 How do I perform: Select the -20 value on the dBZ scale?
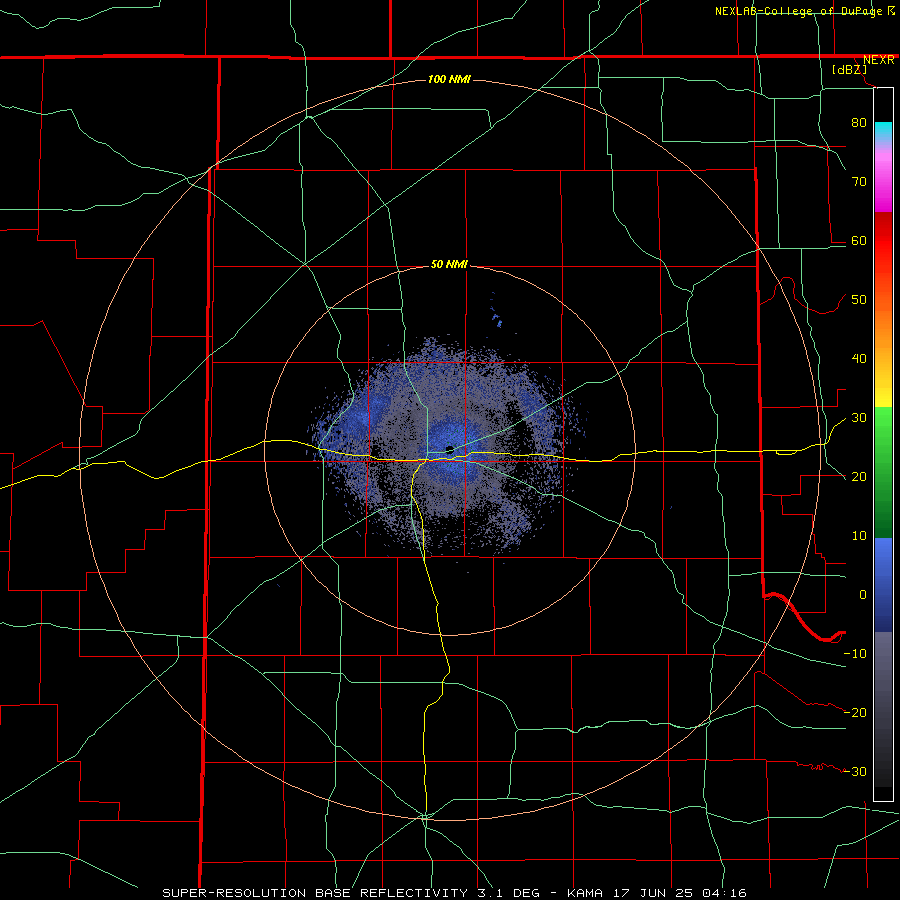pos(855,712)
